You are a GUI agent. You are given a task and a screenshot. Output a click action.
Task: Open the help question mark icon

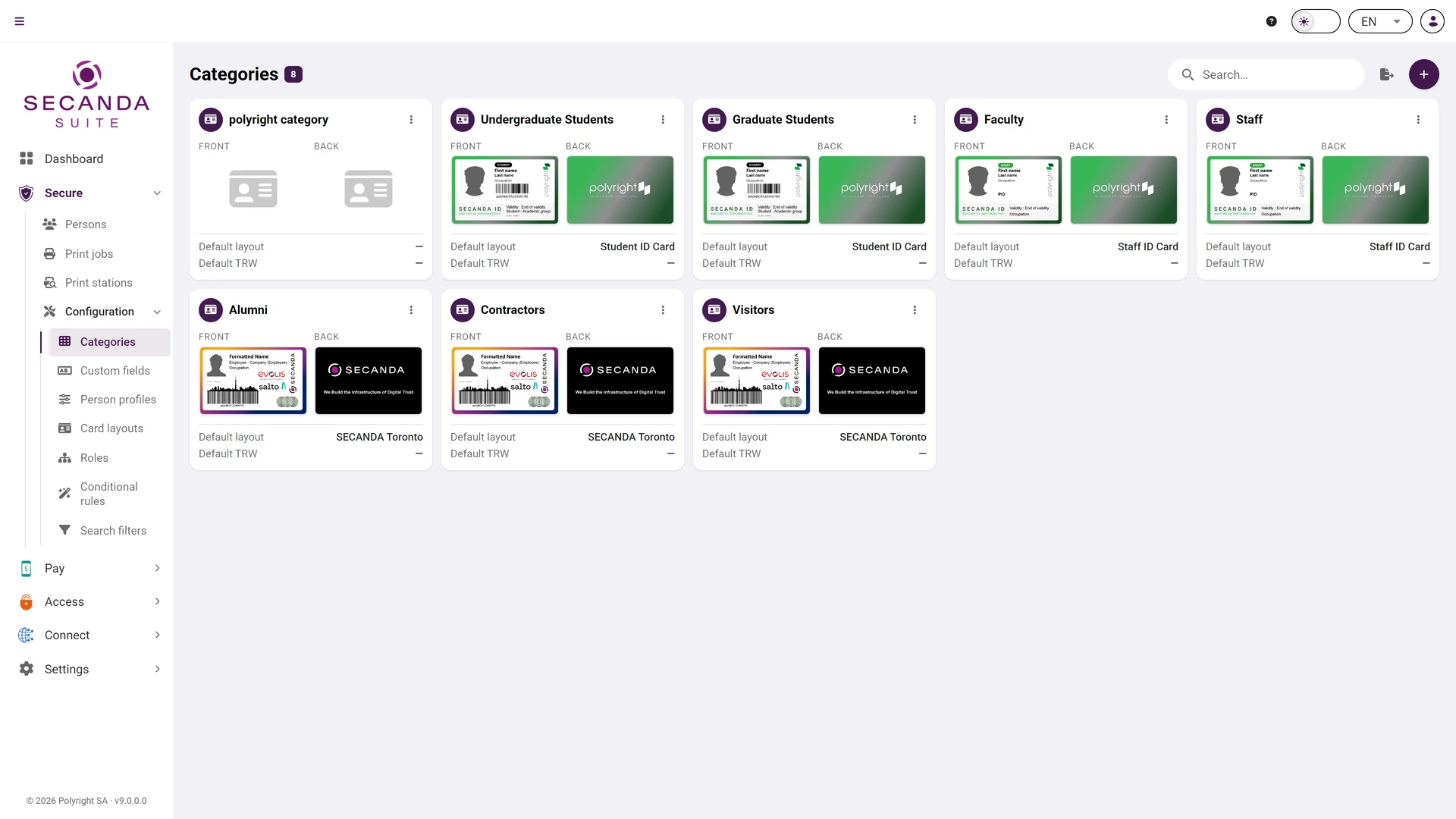click(1272, 21)
